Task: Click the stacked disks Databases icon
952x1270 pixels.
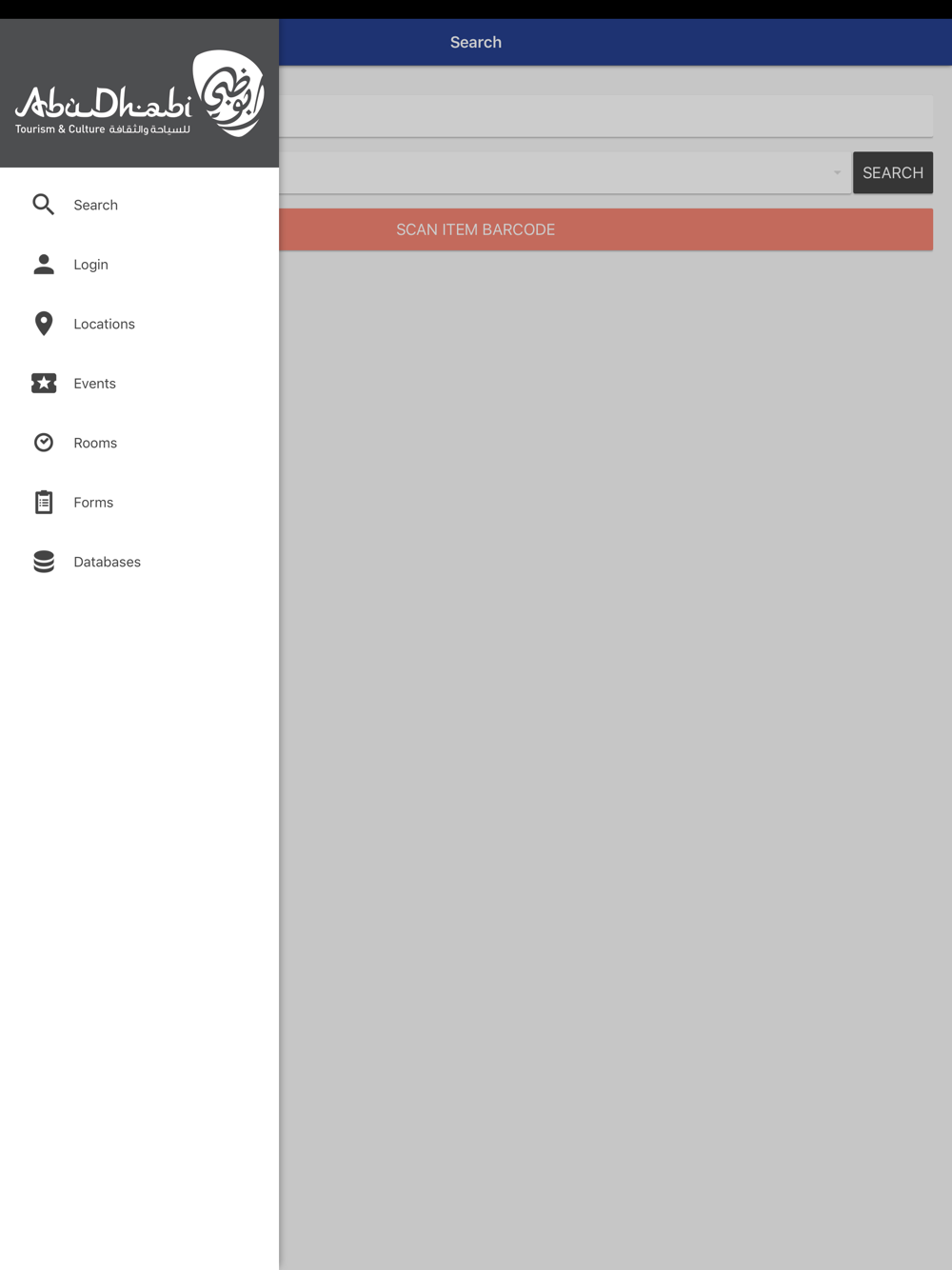Action: (x=44, y=562)
